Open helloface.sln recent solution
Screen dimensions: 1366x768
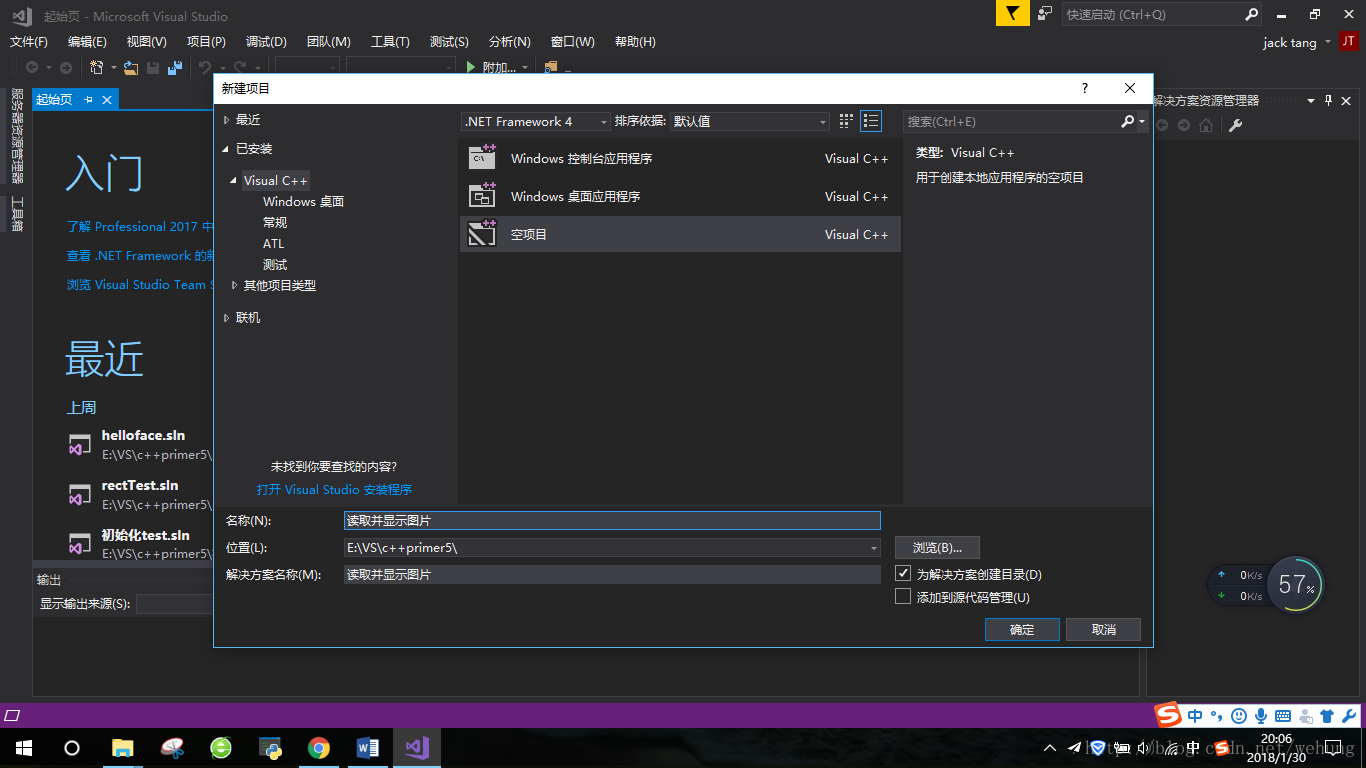click(143, 436)
